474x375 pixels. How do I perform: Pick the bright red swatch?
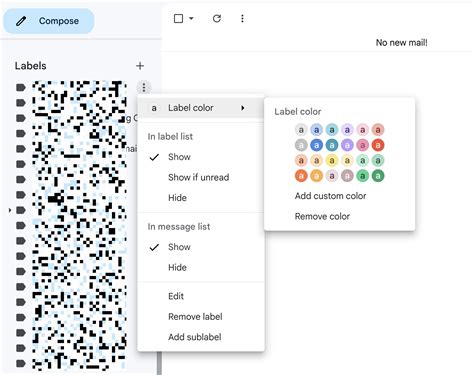[378, 145]
